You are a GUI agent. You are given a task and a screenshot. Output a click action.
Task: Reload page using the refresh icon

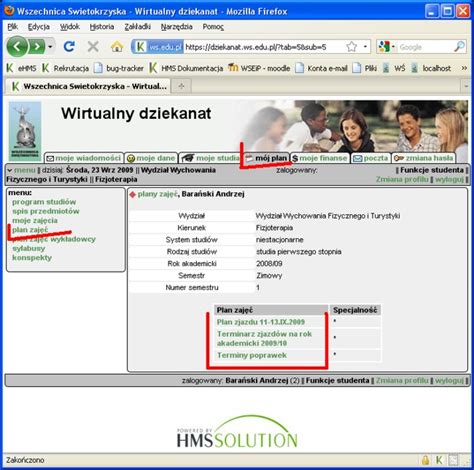[69, 47]
